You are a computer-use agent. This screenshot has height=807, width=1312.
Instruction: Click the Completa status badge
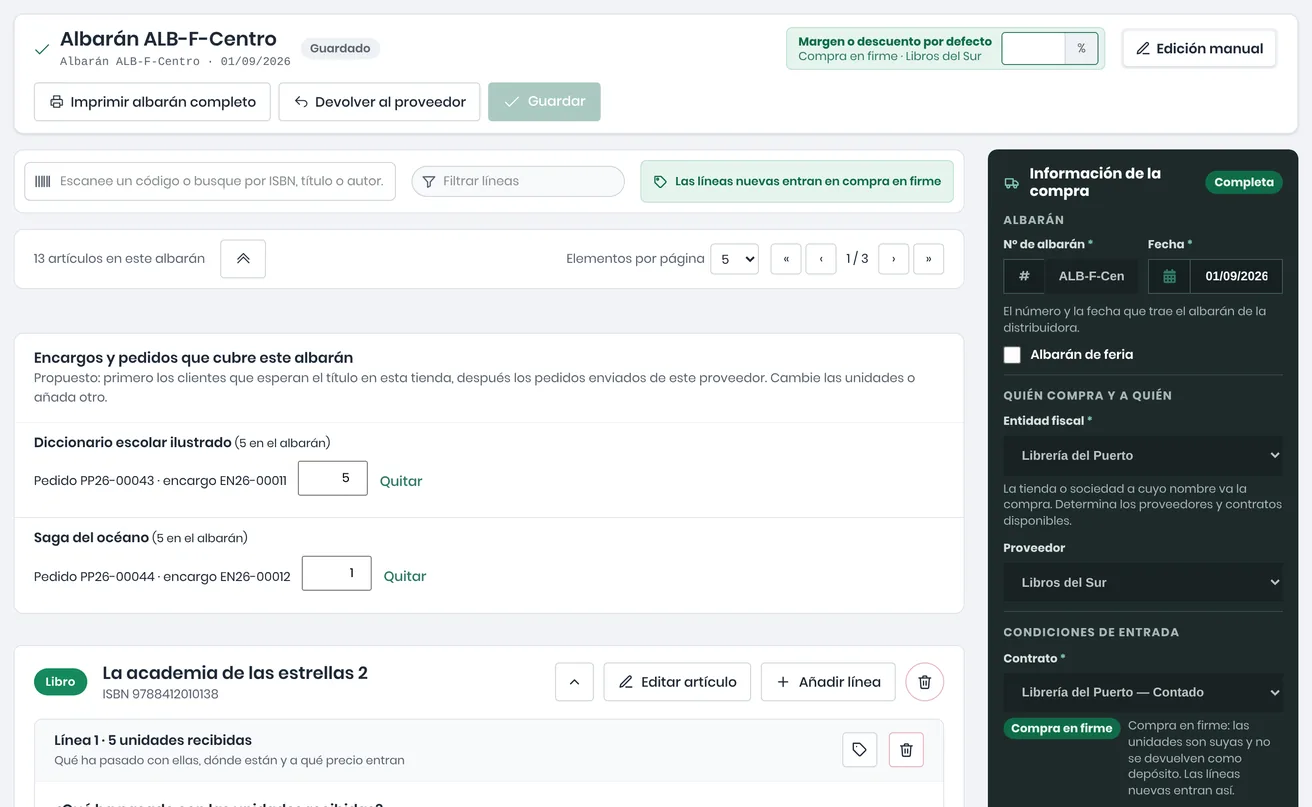tap(1244, 182)
